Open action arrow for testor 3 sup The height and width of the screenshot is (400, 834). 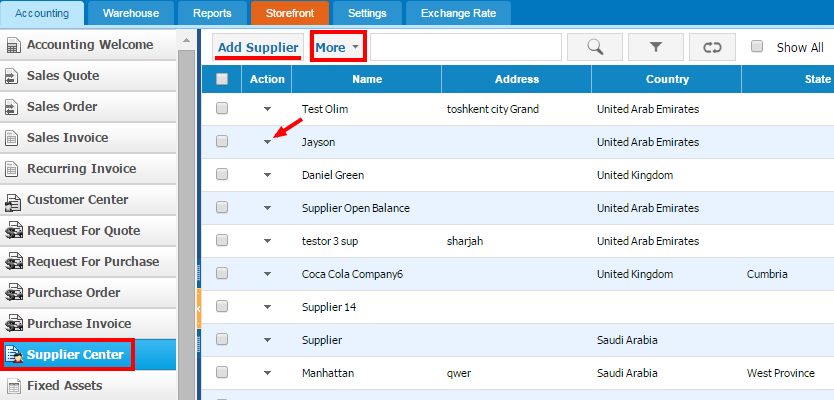(x=267, y=241)
